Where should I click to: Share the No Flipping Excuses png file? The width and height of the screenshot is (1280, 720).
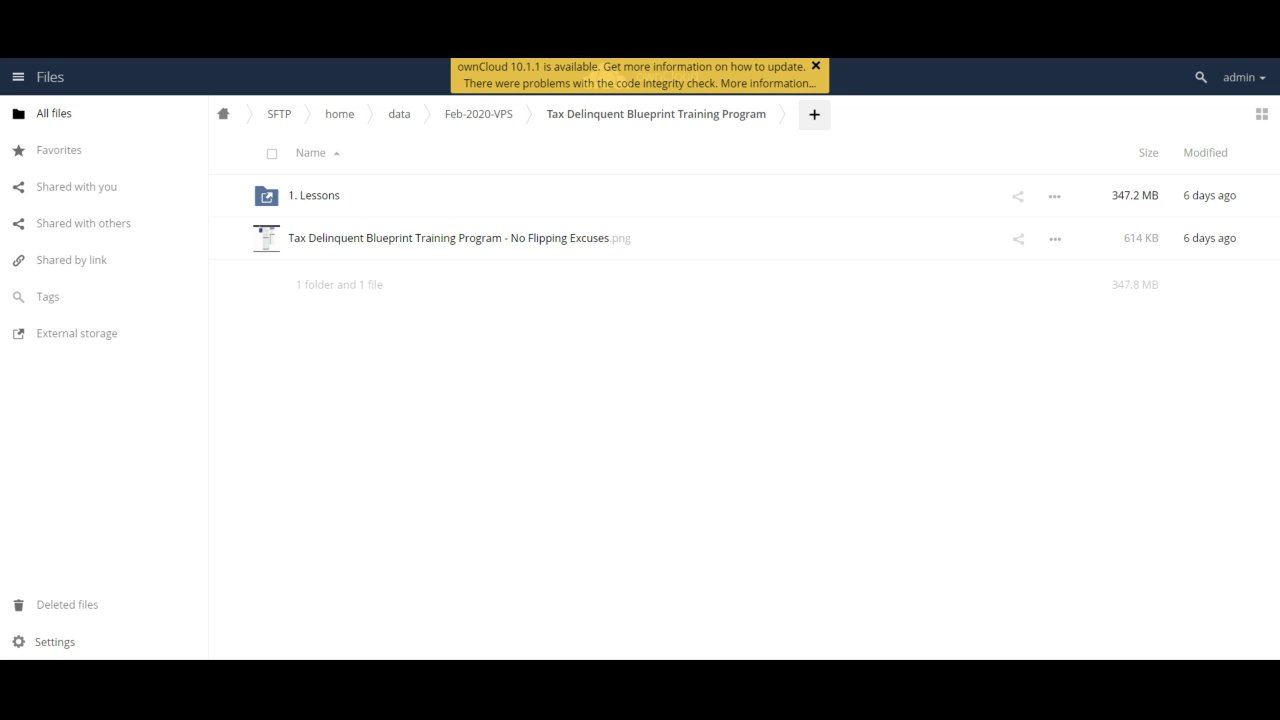[1018, 239]
